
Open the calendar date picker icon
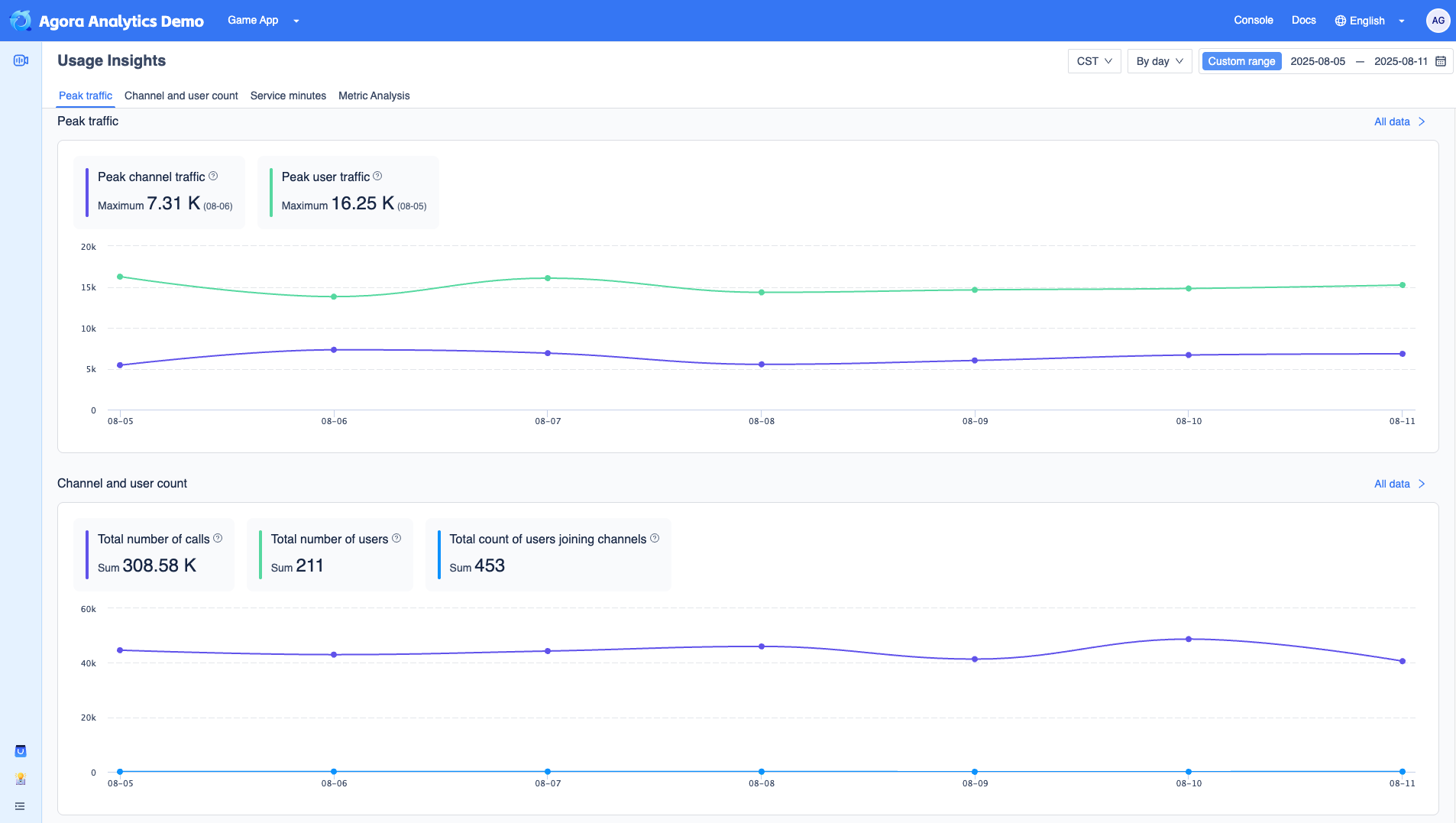point(1441,61)
